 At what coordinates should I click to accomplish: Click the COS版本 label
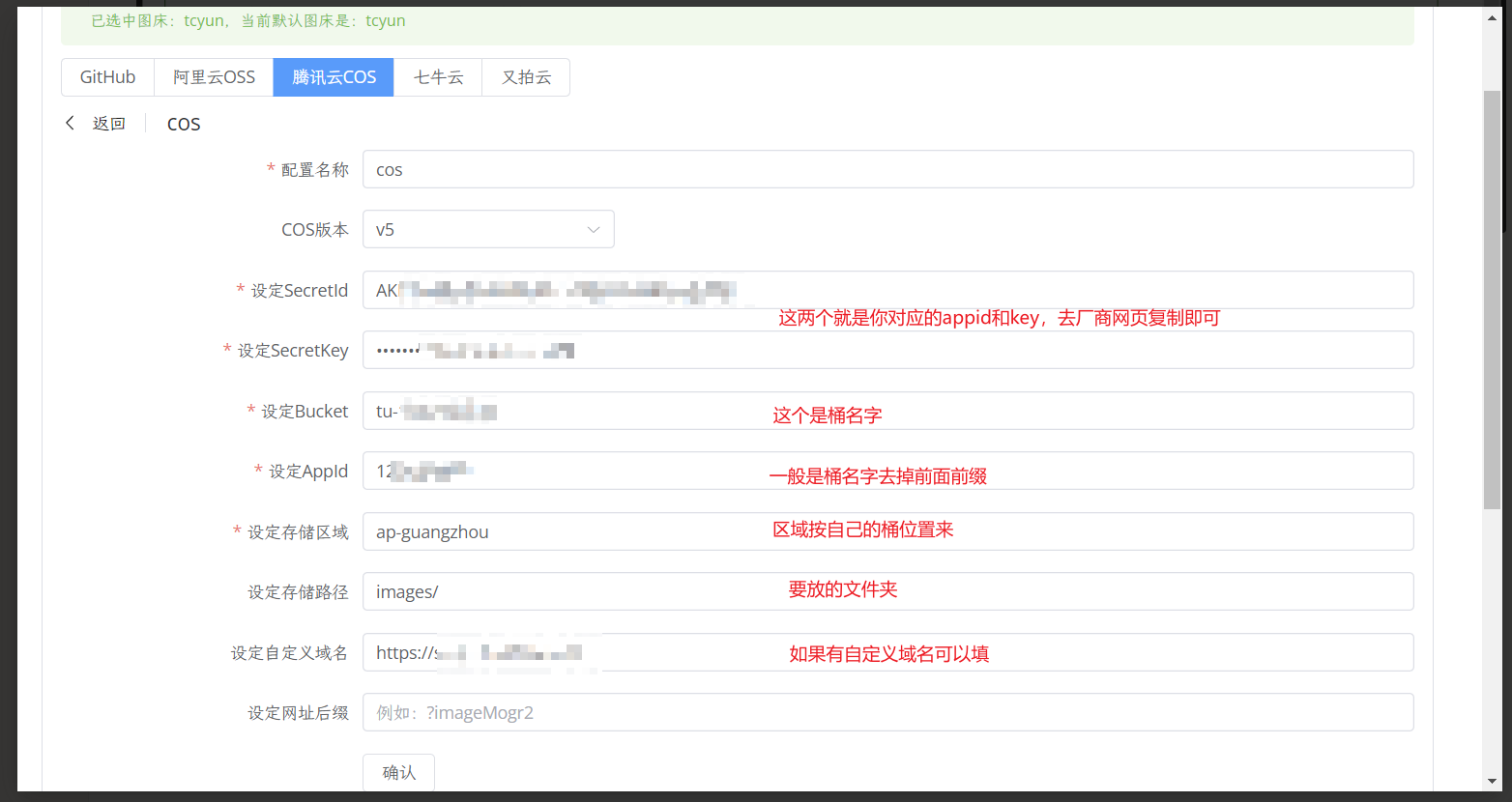[x=315, y=230]
